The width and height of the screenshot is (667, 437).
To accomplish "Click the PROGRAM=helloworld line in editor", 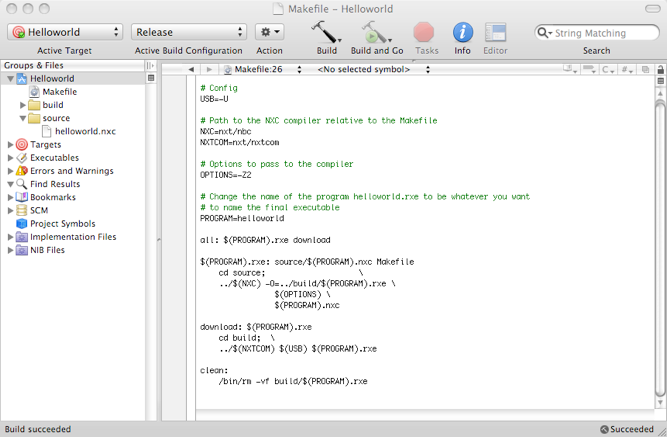I will point(242,218).
